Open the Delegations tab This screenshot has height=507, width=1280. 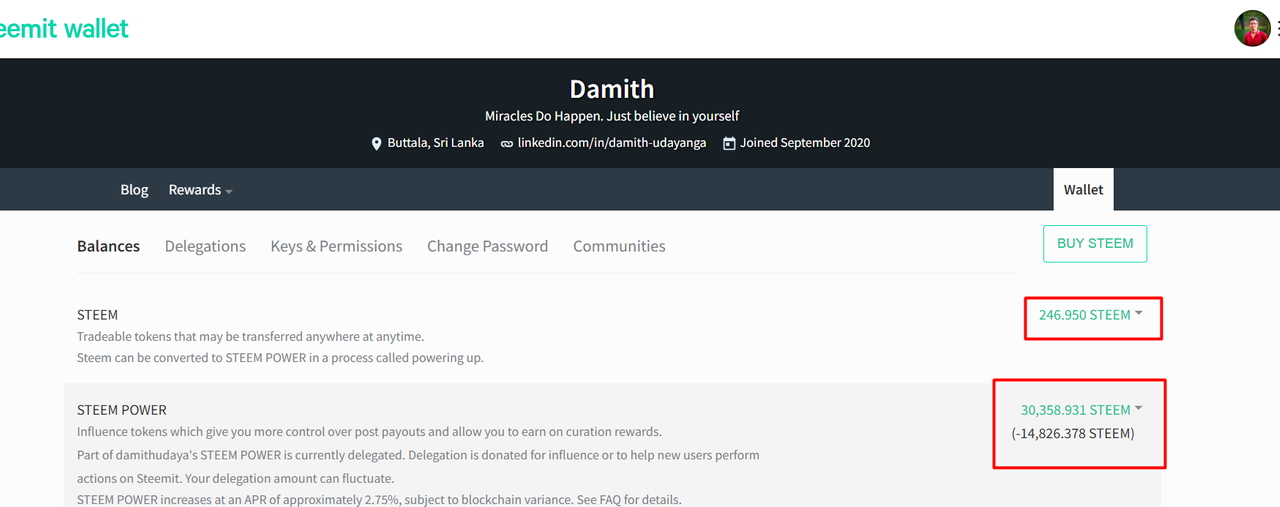point(205,246)
